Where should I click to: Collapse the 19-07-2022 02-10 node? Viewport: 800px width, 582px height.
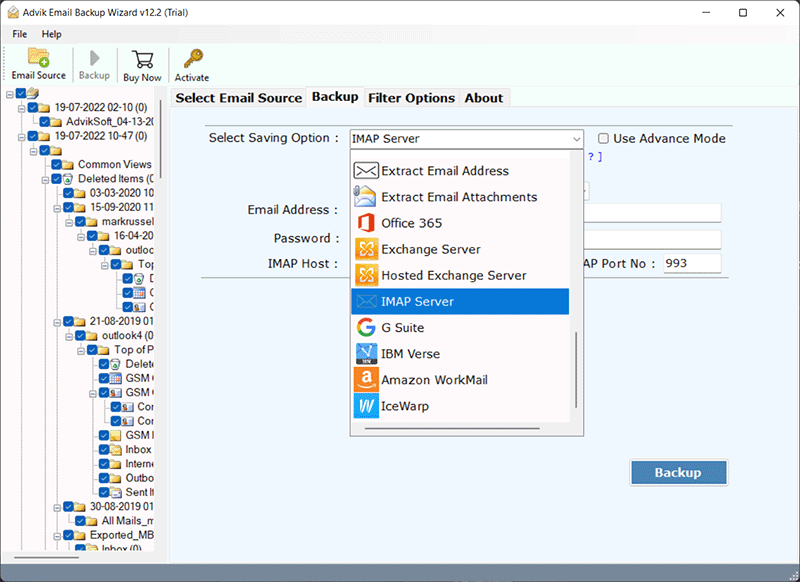(21, 108)
